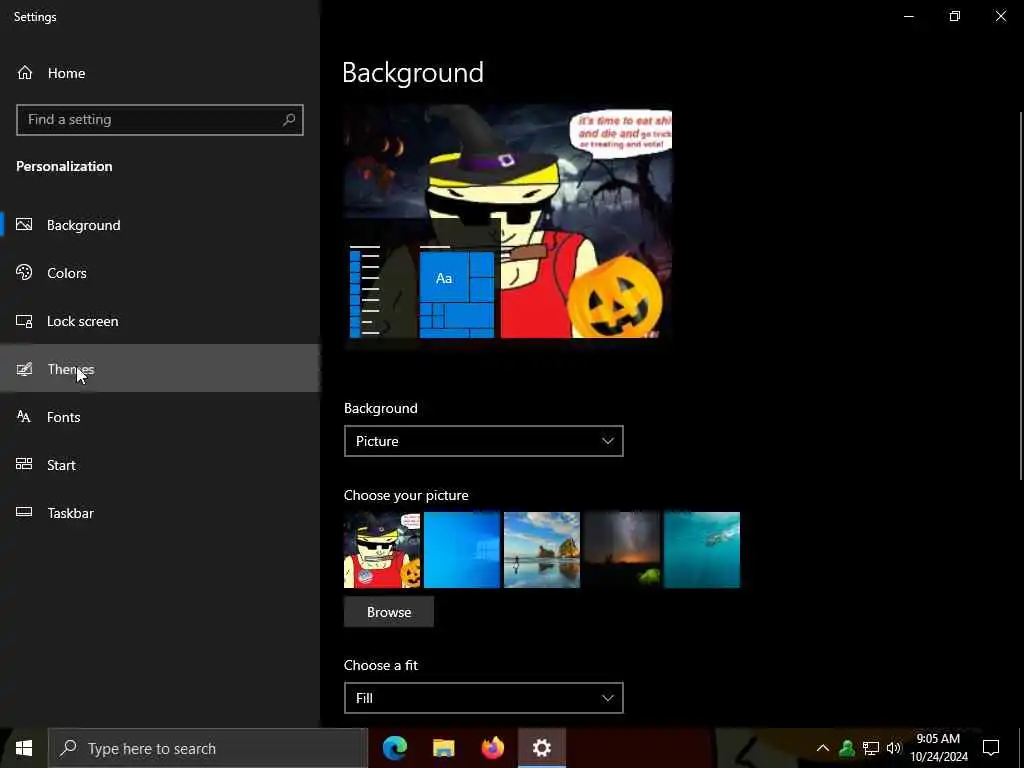This screenshot has height=768, width=1024.
Task: Select the beach rocks wallpaper thumbnail
Action: [x=542, y=550]
